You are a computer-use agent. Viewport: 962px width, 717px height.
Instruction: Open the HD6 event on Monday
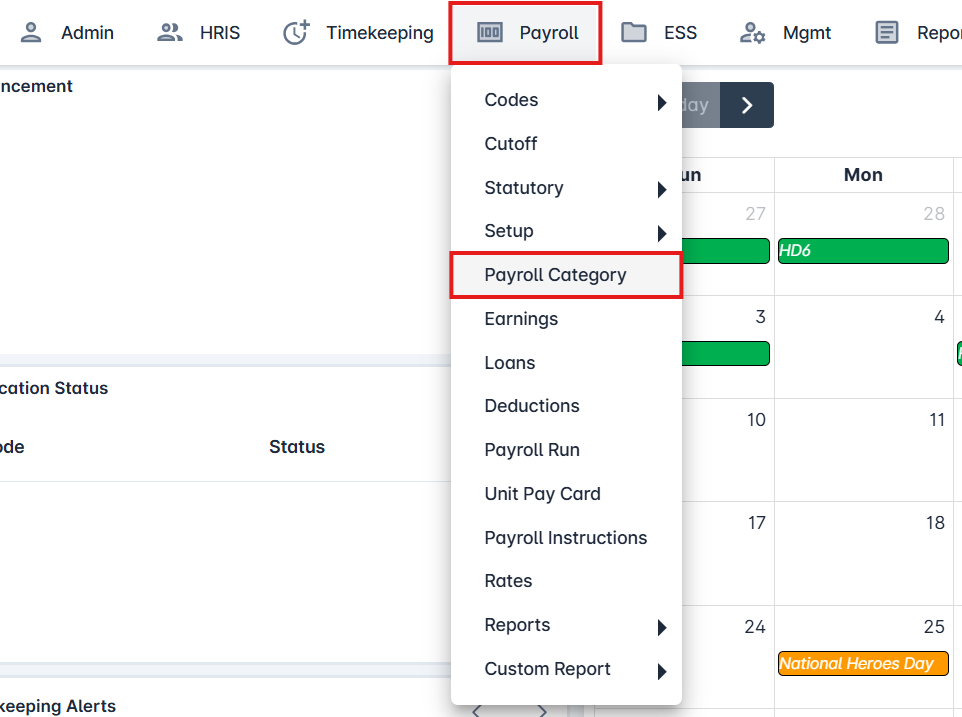862,251
